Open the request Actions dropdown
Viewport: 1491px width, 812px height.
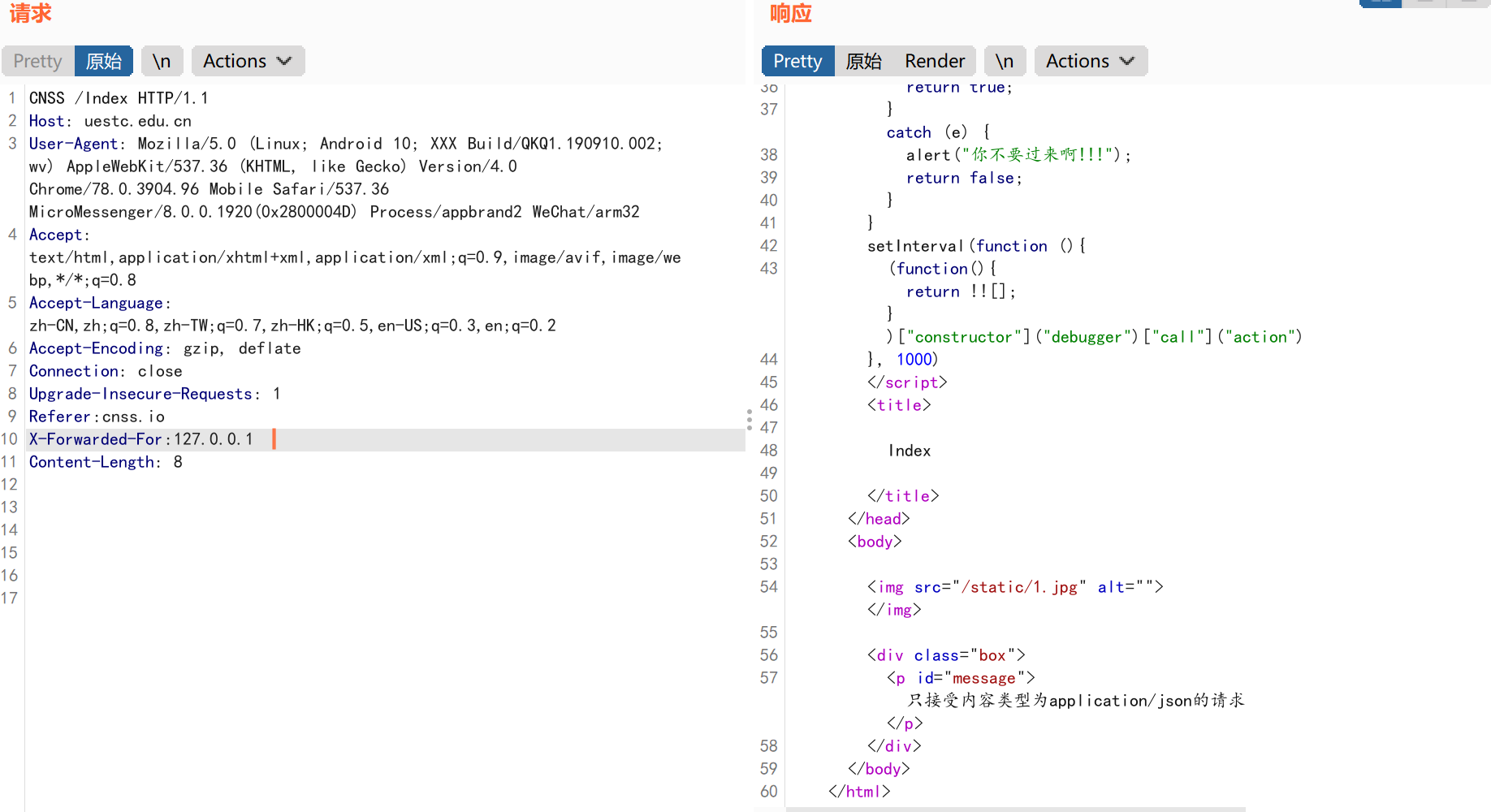[248, 61]
